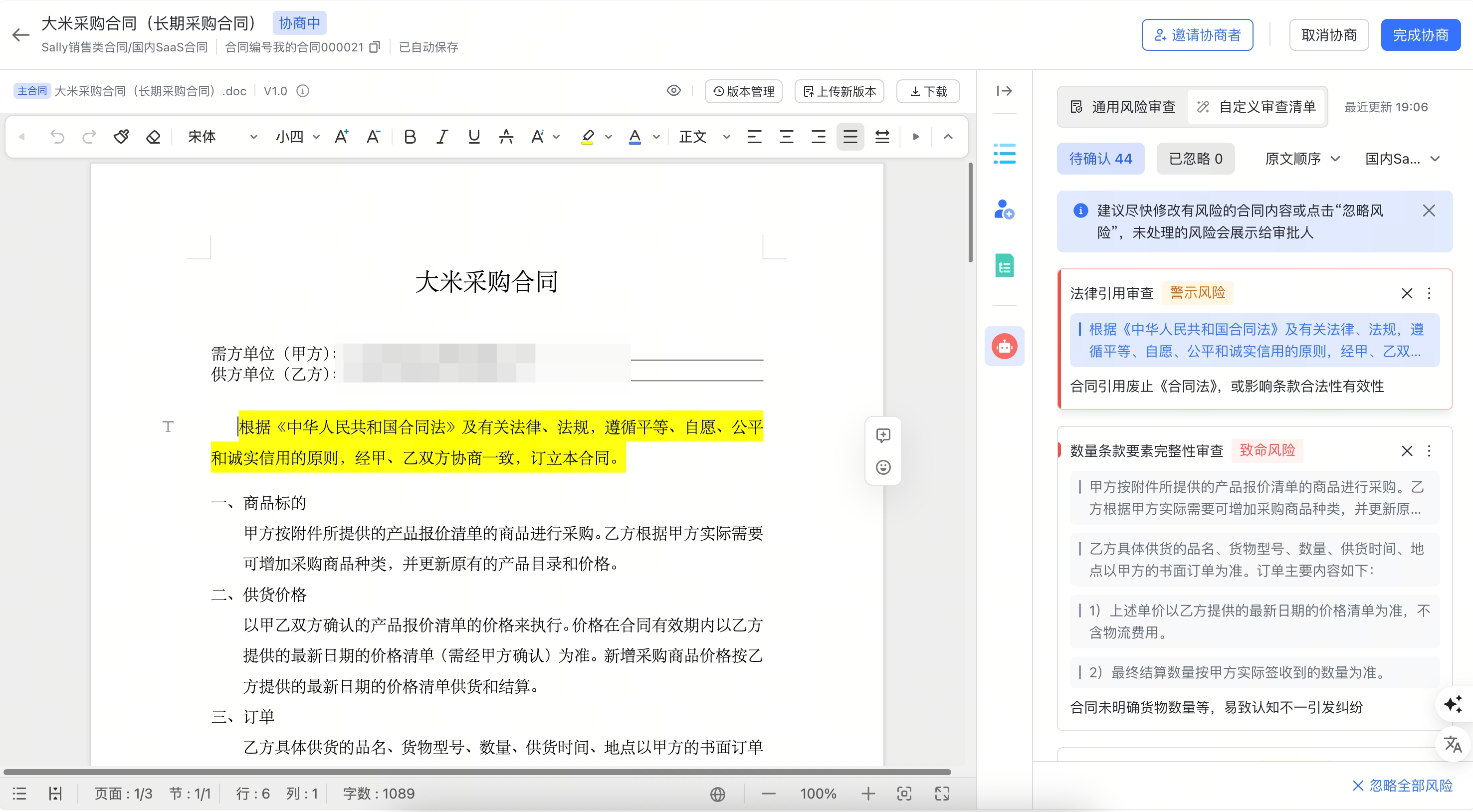
Task: Copy the contract number with copy icon
Action: [375, 47]
